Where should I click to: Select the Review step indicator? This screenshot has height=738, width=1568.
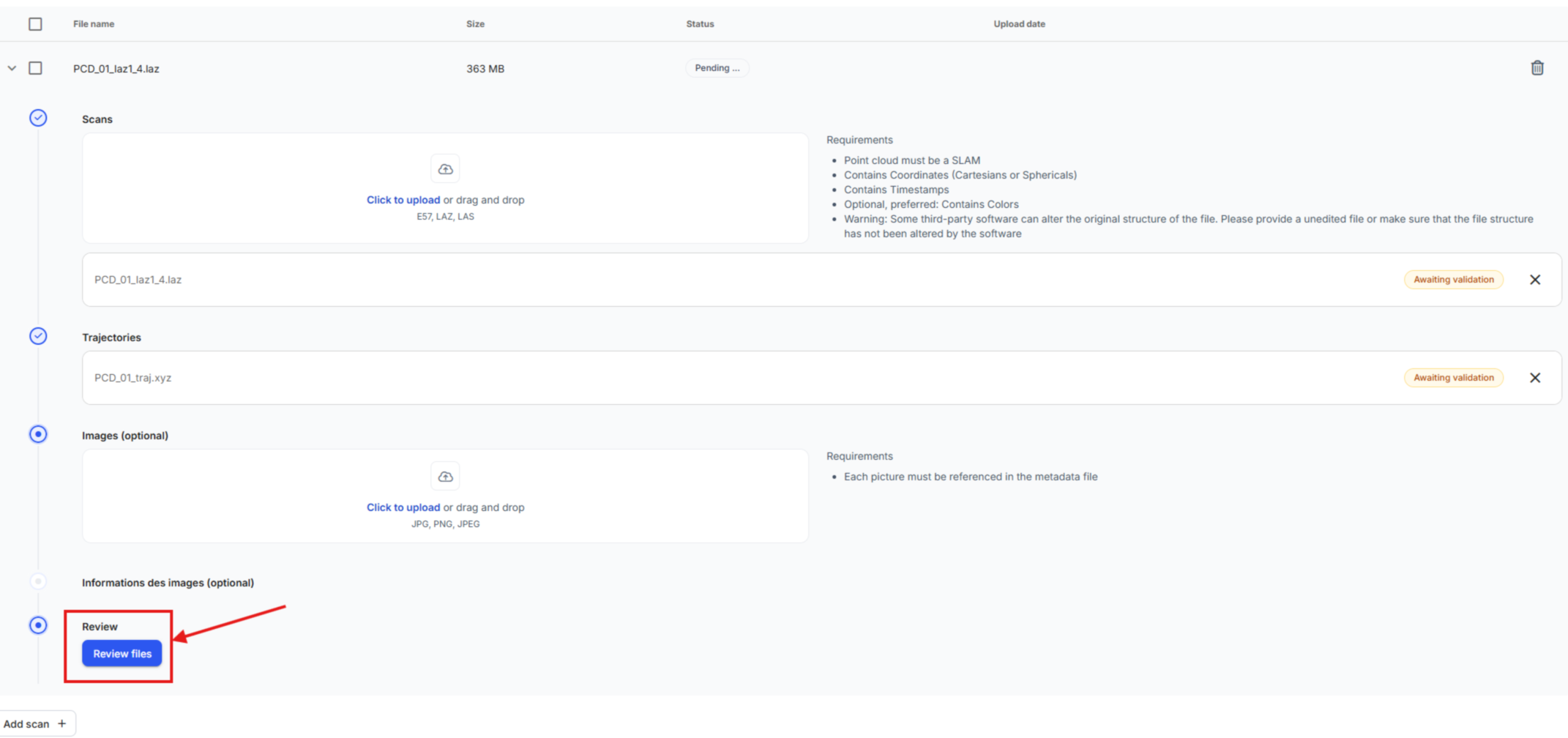click(x=38, y=625)
